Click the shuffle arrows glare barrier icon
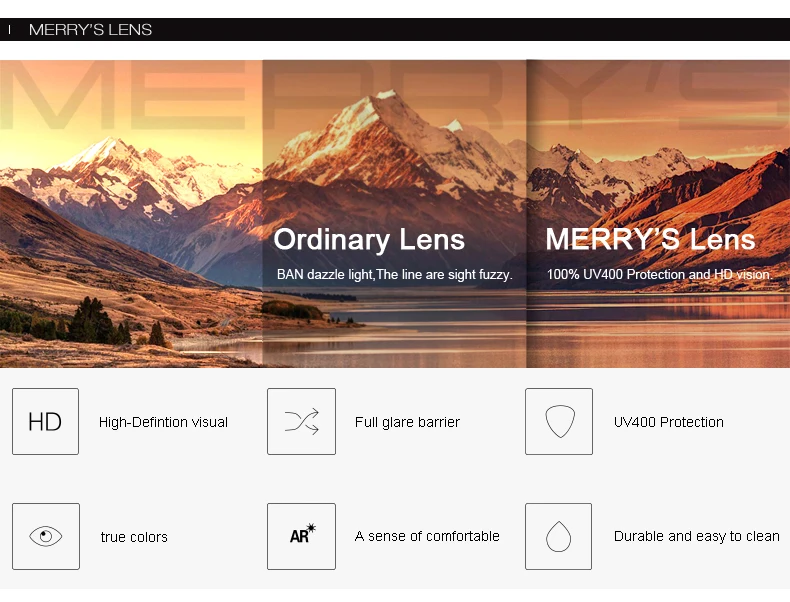The width and height of the screenshot is (790, 602). point(301,421)
